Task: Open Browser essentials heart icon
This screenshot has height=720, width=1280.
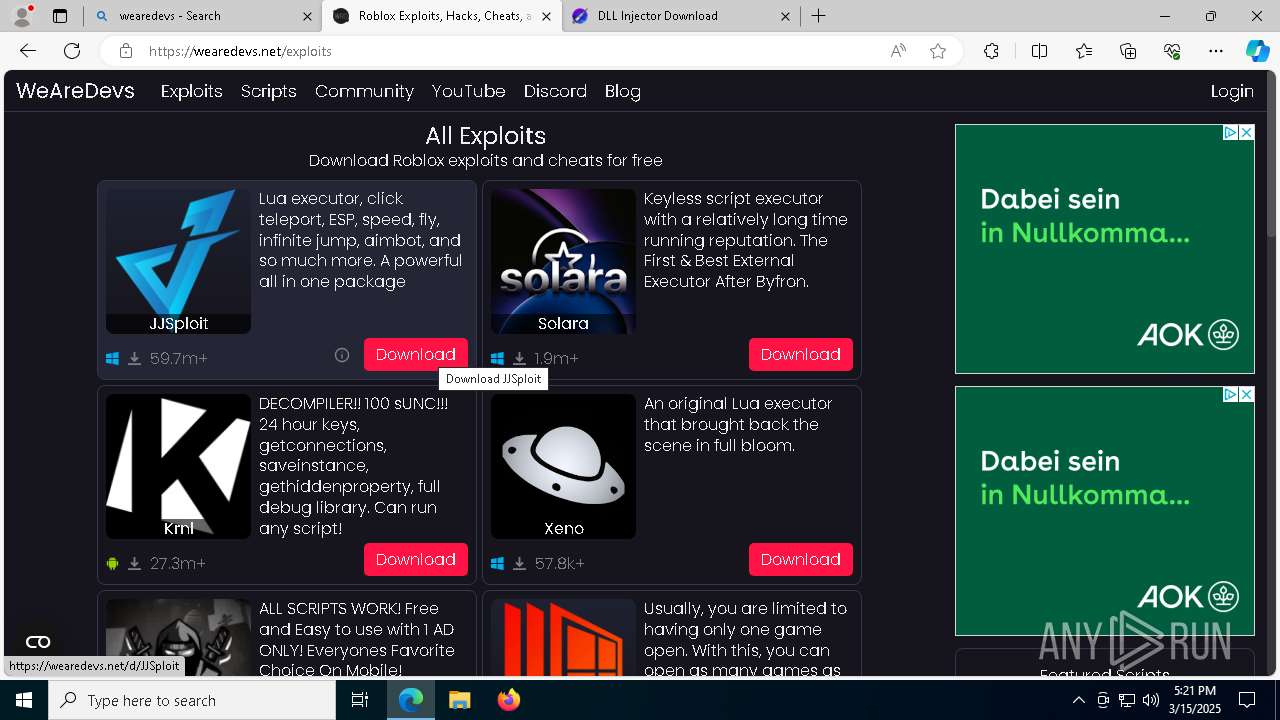Action: coord(1172,51)
